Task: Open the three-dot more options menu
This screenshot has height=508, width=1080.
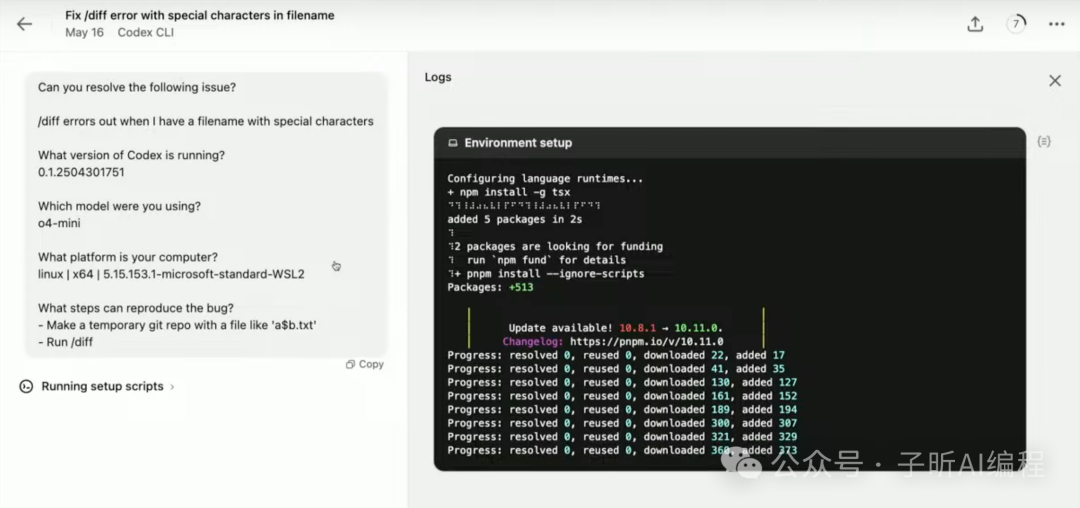Action: click(1056, 24)
